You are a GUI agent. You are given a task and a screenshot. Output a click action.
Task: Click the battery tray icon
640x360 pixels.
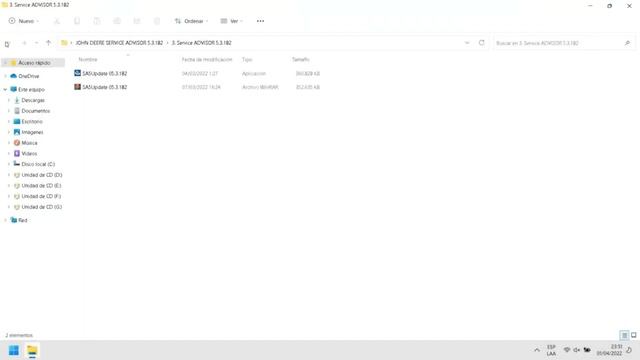click(x=587, y=350)
